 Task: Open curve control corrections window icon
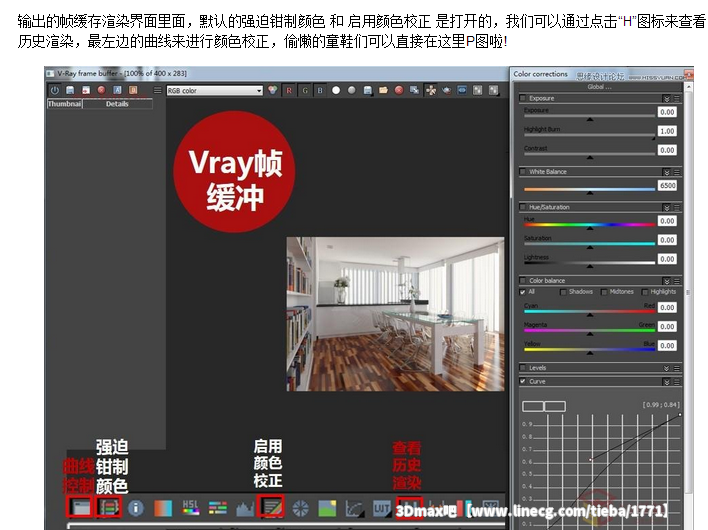[x=80, y=507]
